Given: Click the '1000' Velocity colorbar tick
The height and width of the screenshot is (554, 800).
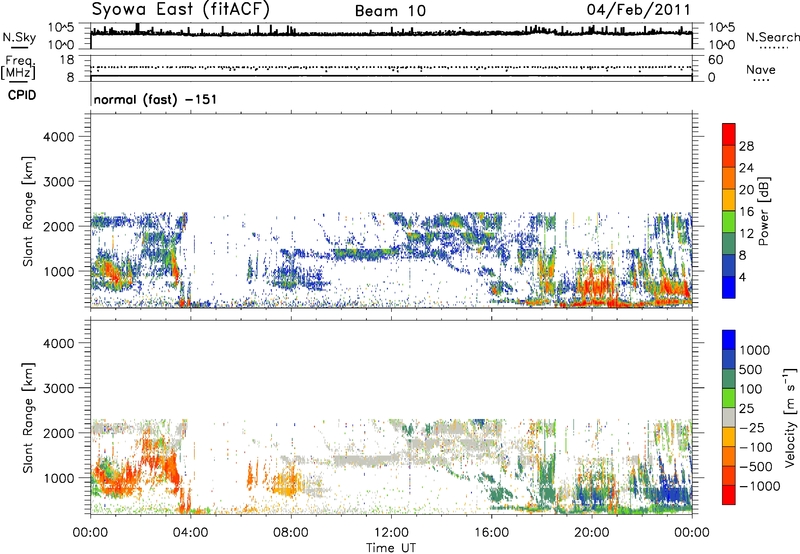Looking at the screenshot, I should tap(755, 350).
